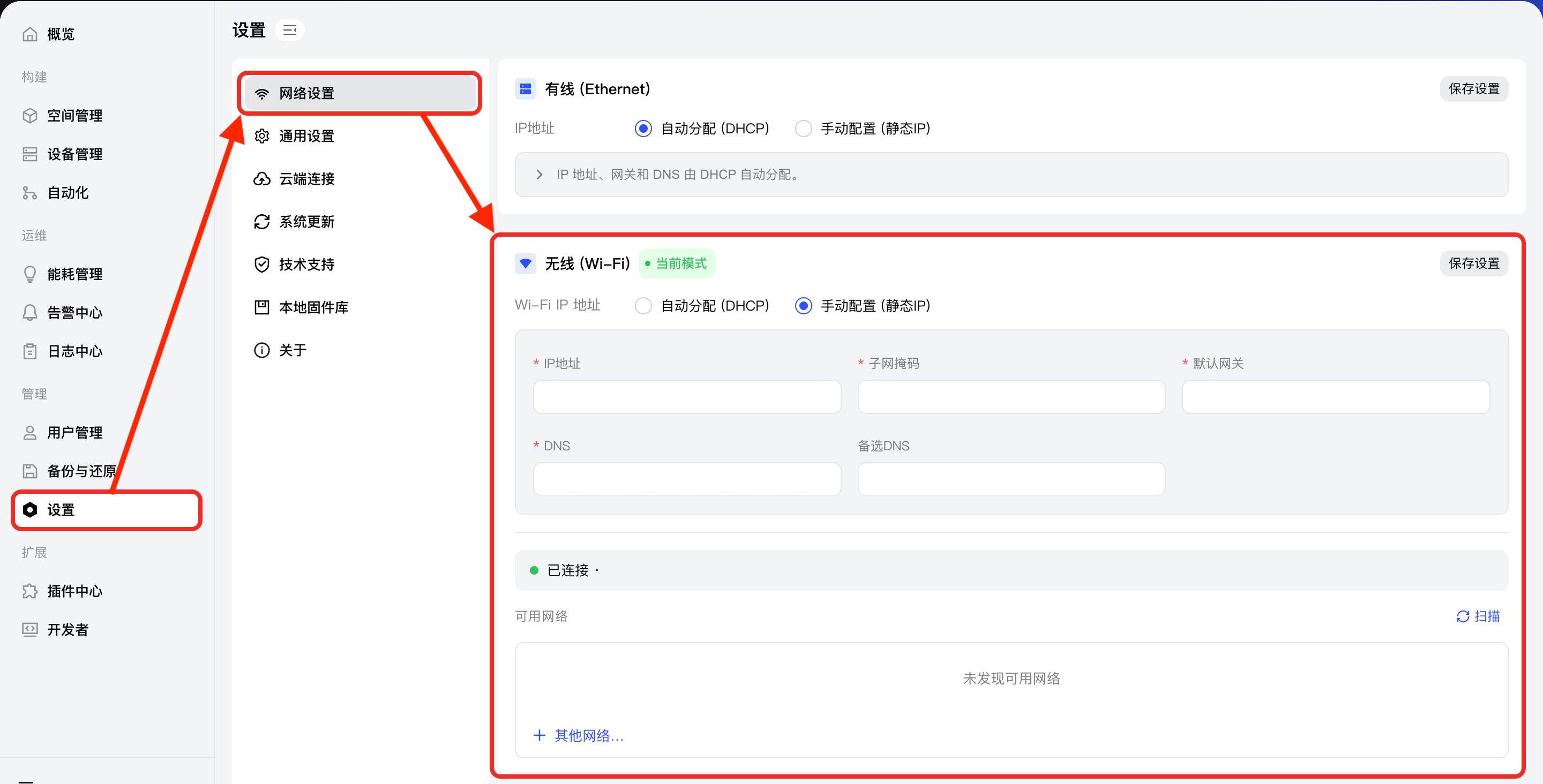Image resolution: width=1543 pixels, height=784 pixels.
Task: Click 扫描 to scan available networks
Action: pyautogui.click(x=1478, y=616)
